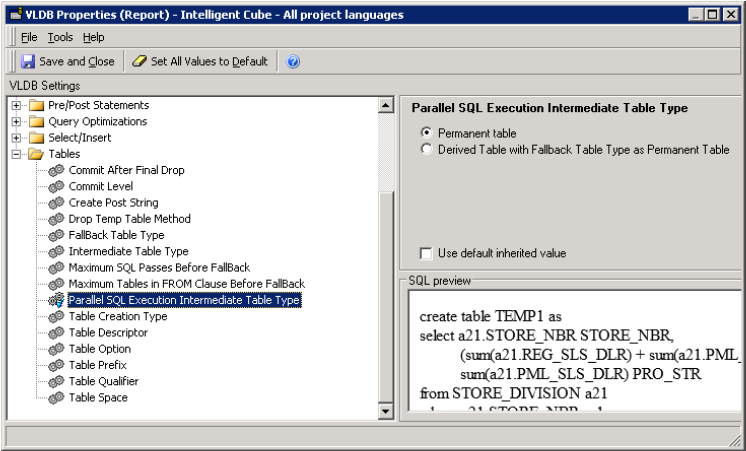The image size is (746, 451).
Task: Open the File menu
Action: [27, 37]
